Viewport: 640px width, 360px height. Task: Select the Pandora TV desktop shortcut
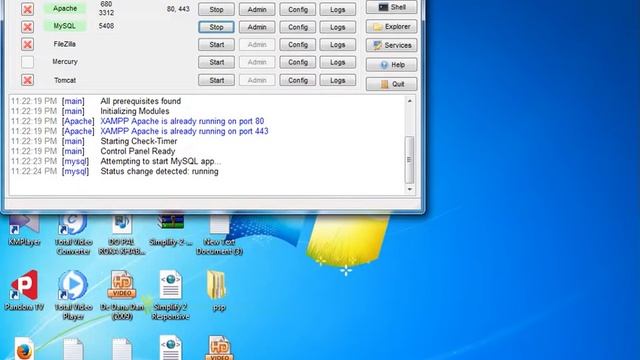click(24, 291)
